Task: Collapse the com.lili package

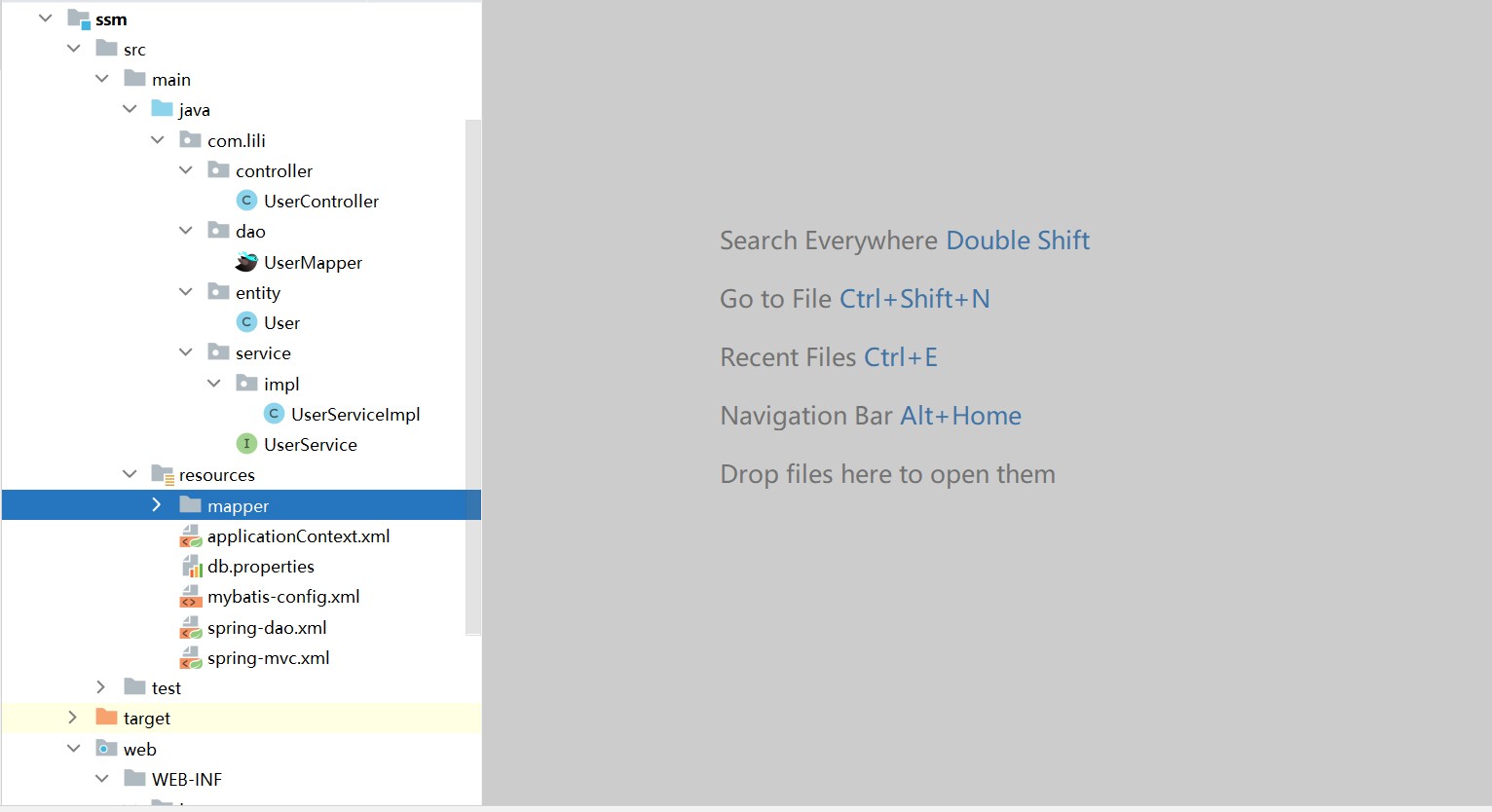Action: 157,140
